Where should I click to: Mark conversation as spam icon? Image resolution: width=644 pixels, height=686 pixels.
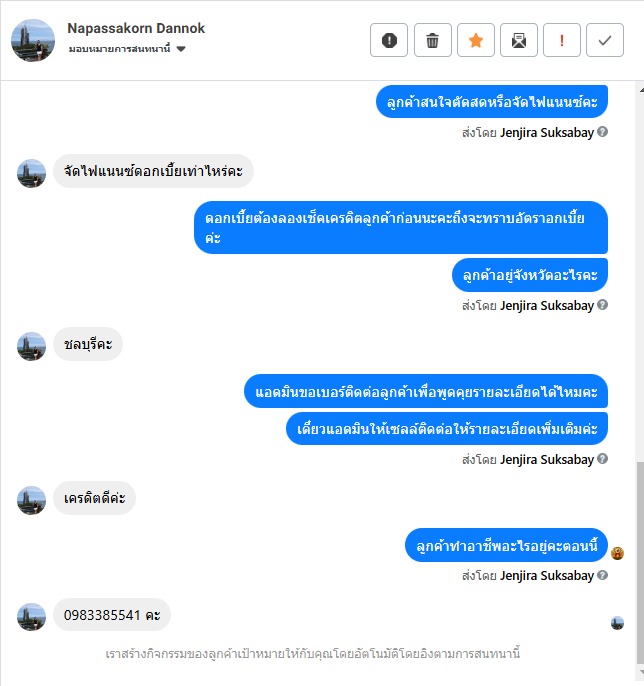click(x=389, y=40)
